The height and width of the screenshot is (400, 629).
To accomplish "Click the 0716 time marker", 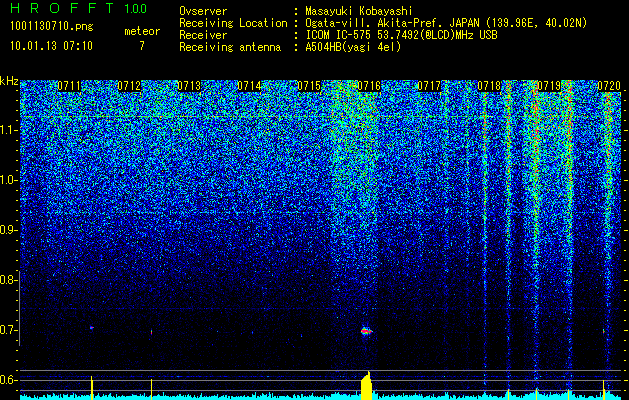I will pos(369,86).
